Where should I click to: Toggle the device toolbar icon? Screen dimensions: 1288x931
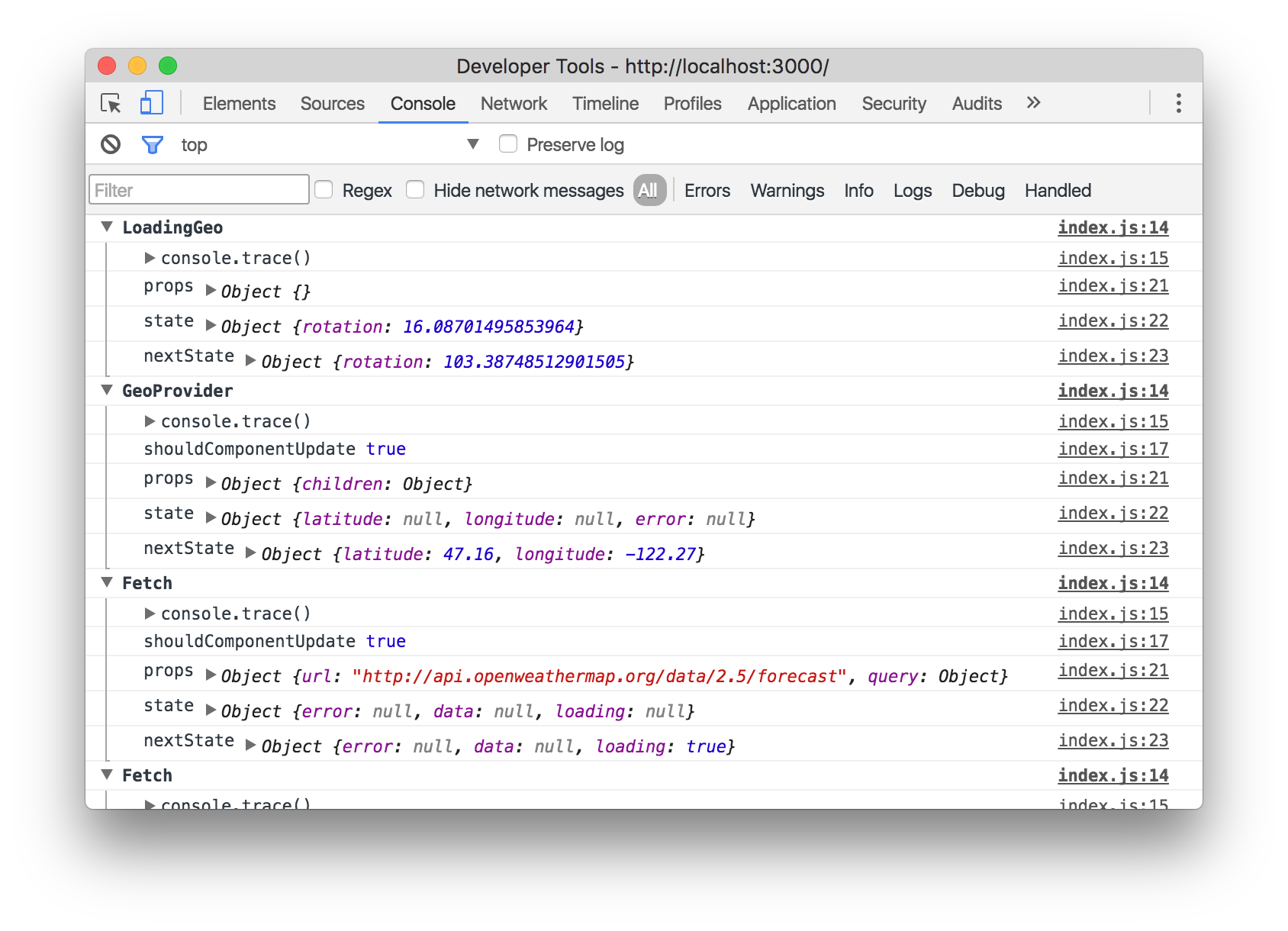[x=152, y=103]
